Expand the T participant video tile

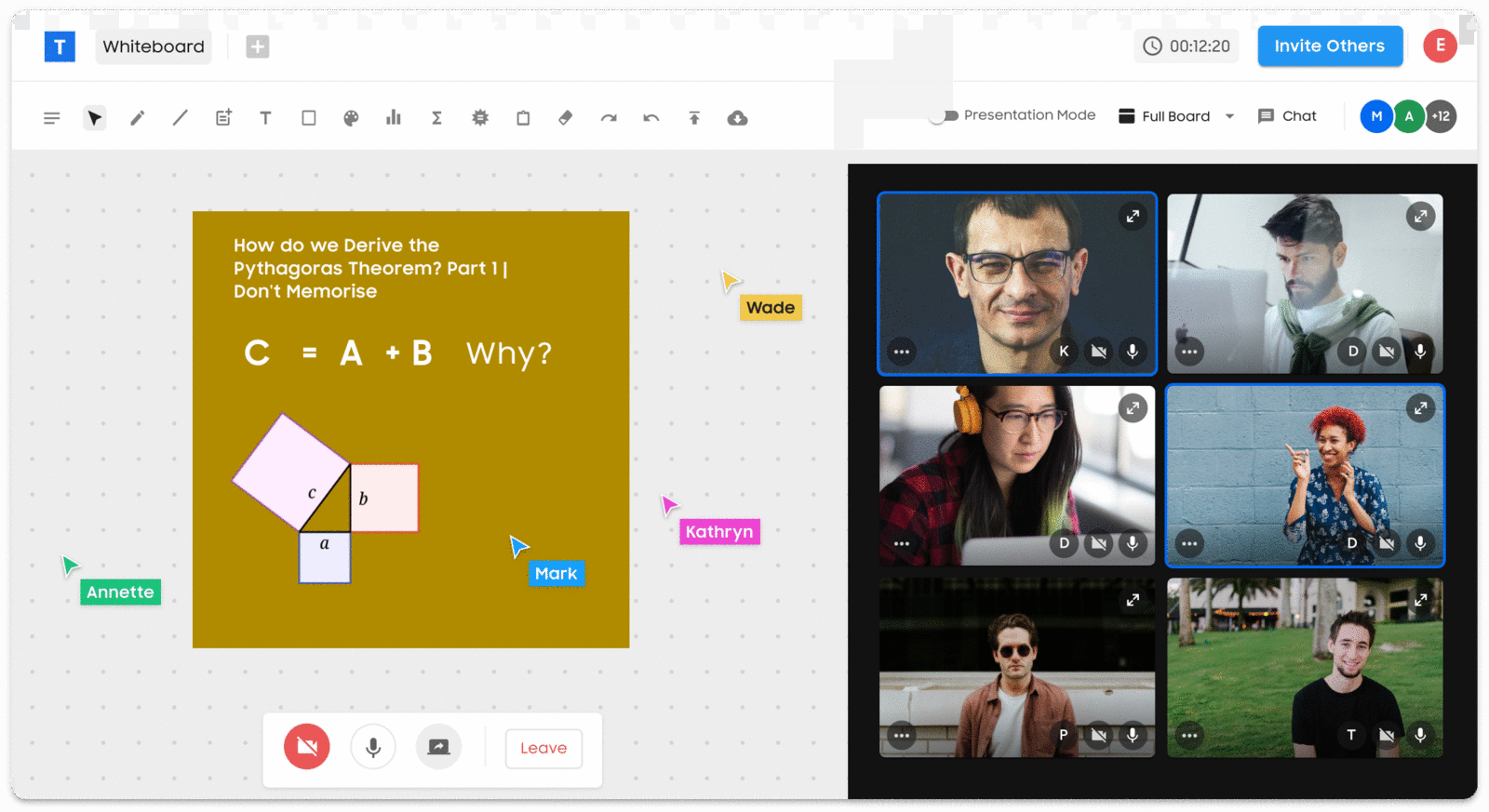pos(1420,600)
